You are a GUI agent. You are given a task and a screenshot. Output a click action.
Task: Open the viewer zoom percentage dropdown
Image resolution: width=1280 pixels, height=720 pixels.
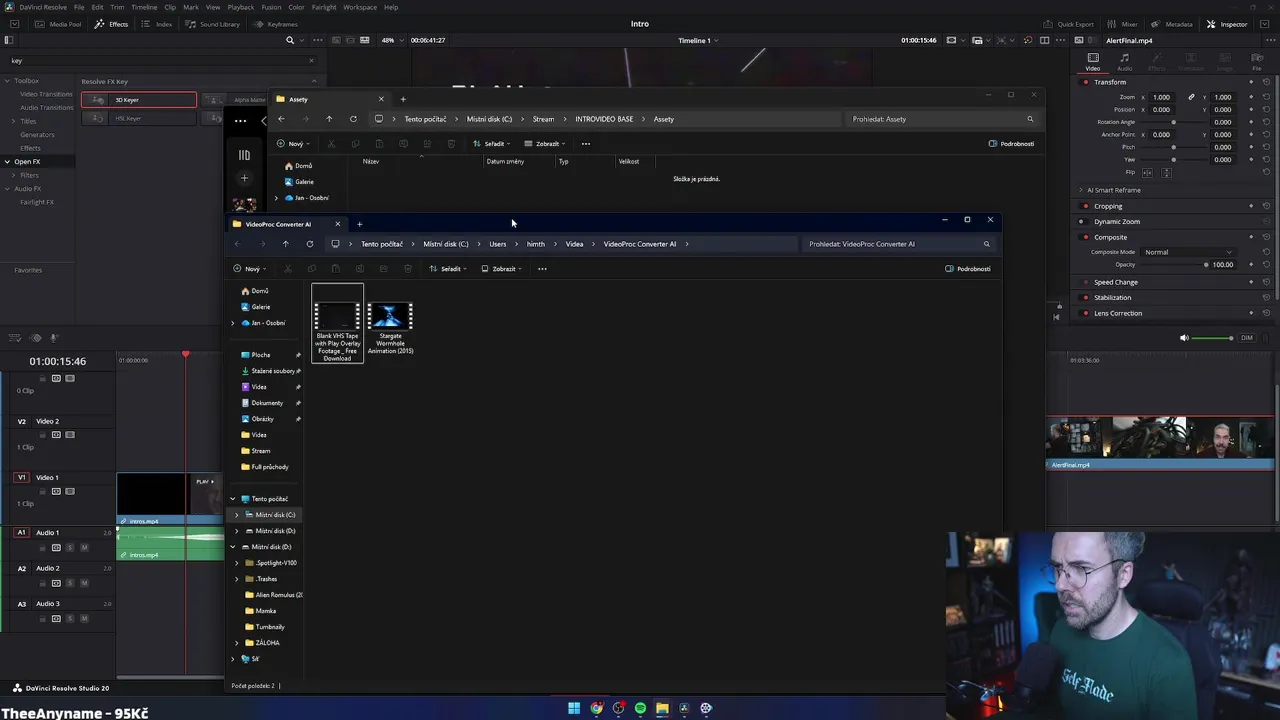[392, 40]
